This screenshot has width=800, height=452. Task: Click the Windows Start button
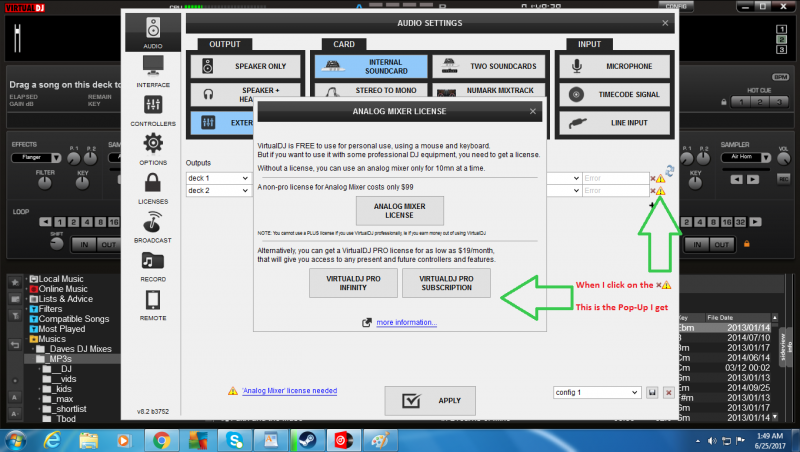click(15, 440)
